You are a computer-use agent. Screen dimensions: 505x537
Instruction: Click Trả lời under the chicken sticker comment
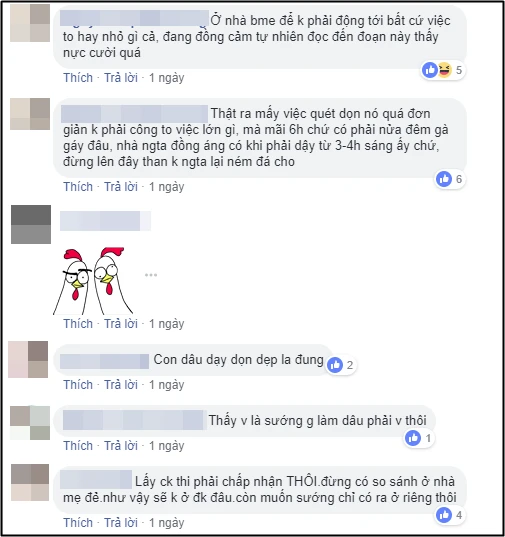click(x=121, y=324)
